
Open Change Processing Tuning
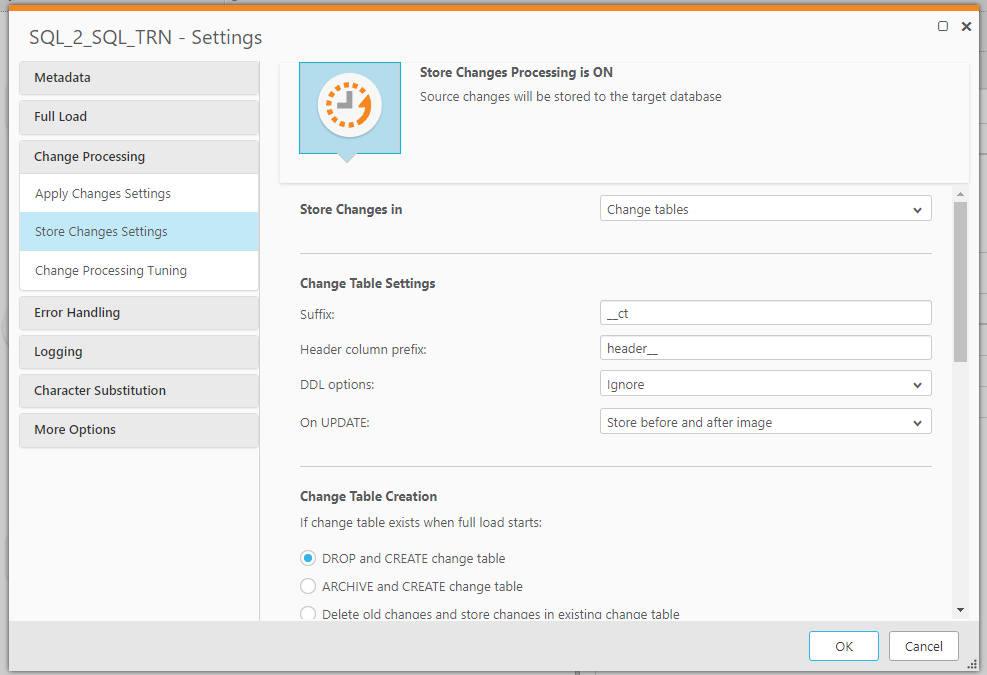tap(138, 270)
